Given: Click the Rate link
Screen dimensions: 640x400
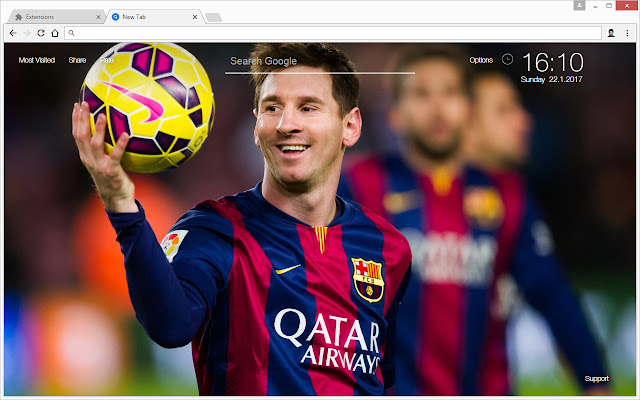Looking at the screenshot, I should click(x=107, y=60).
